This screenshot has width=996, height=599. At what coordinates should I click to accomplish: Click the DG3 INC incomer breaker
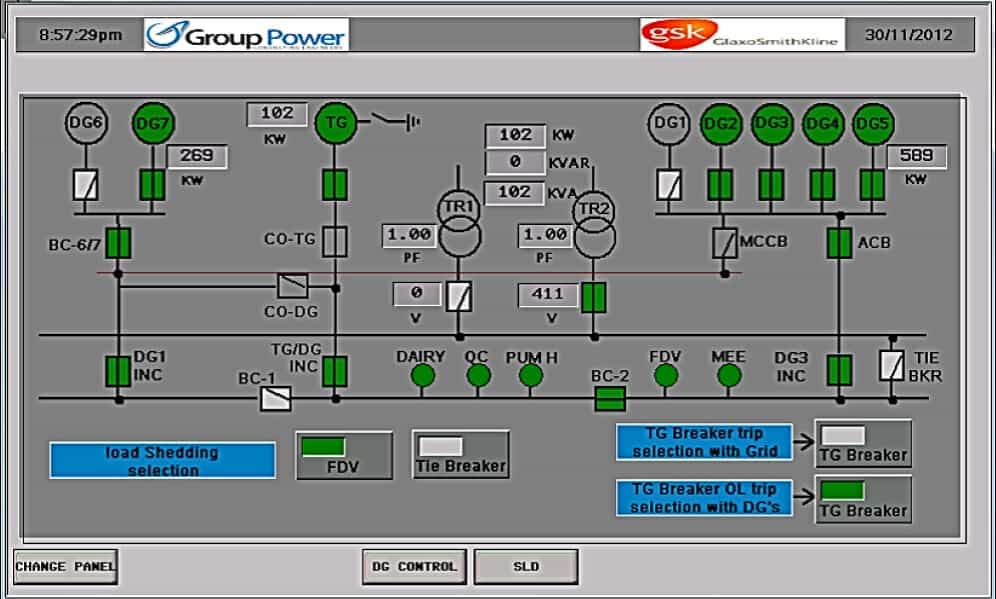pos(839,370)
